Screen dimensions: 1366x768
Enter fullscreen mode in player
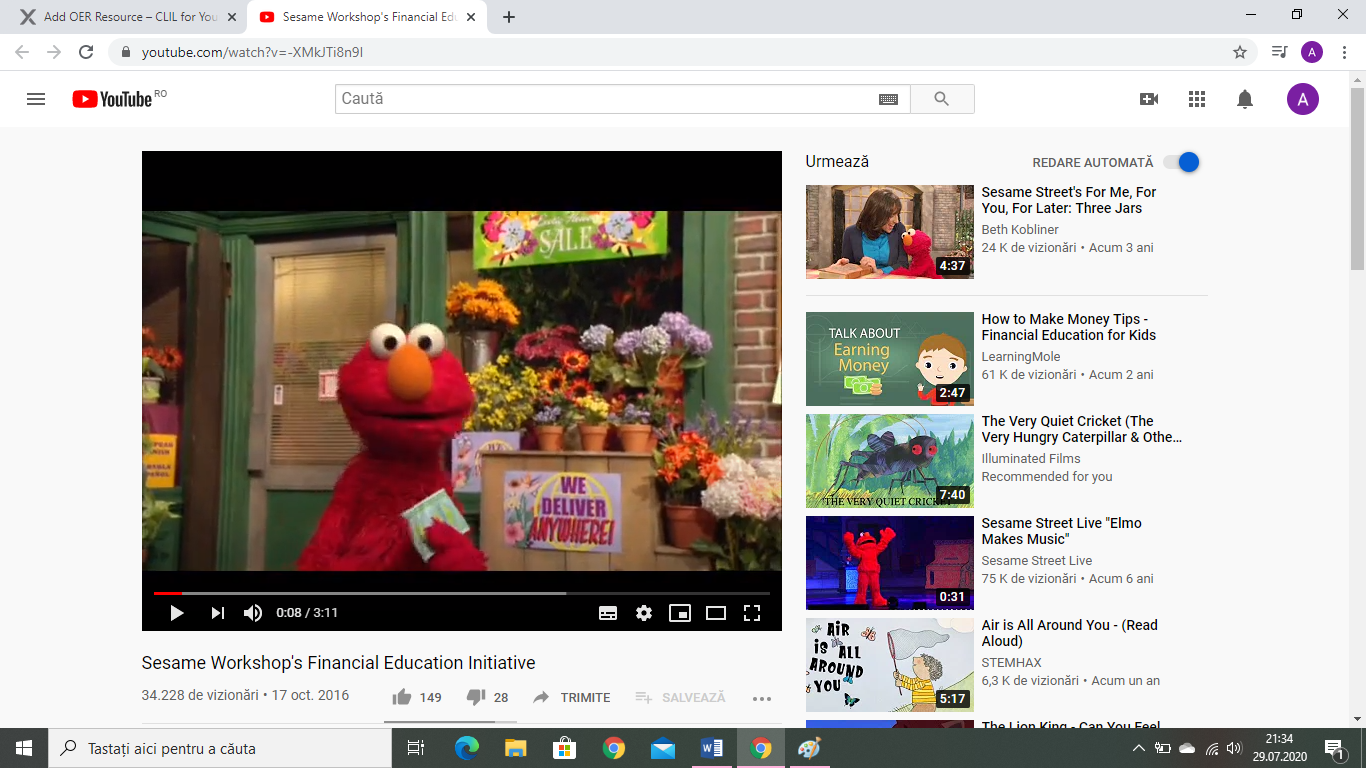(x=752, y=613)
